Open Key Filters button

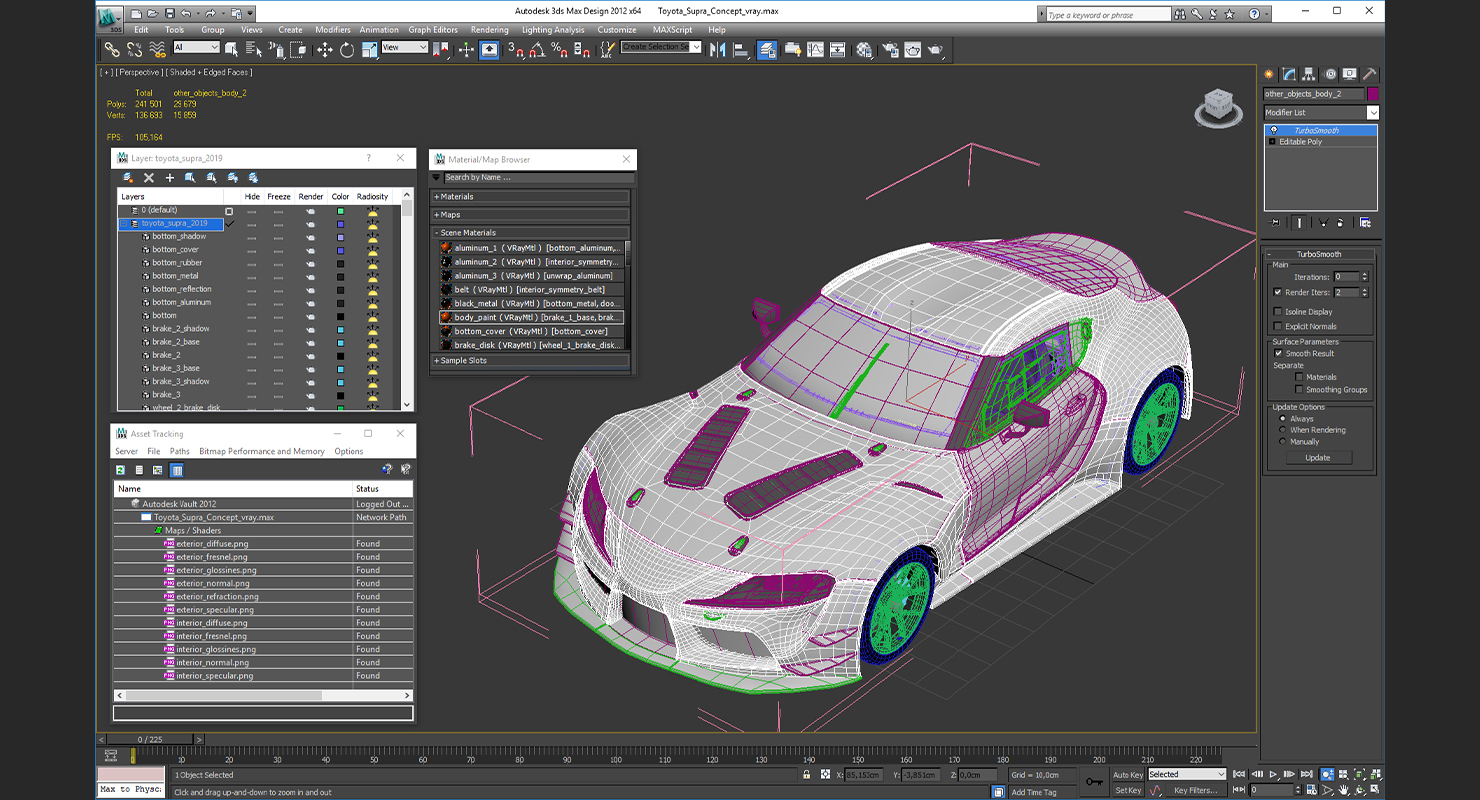(x=1195, y=790)
